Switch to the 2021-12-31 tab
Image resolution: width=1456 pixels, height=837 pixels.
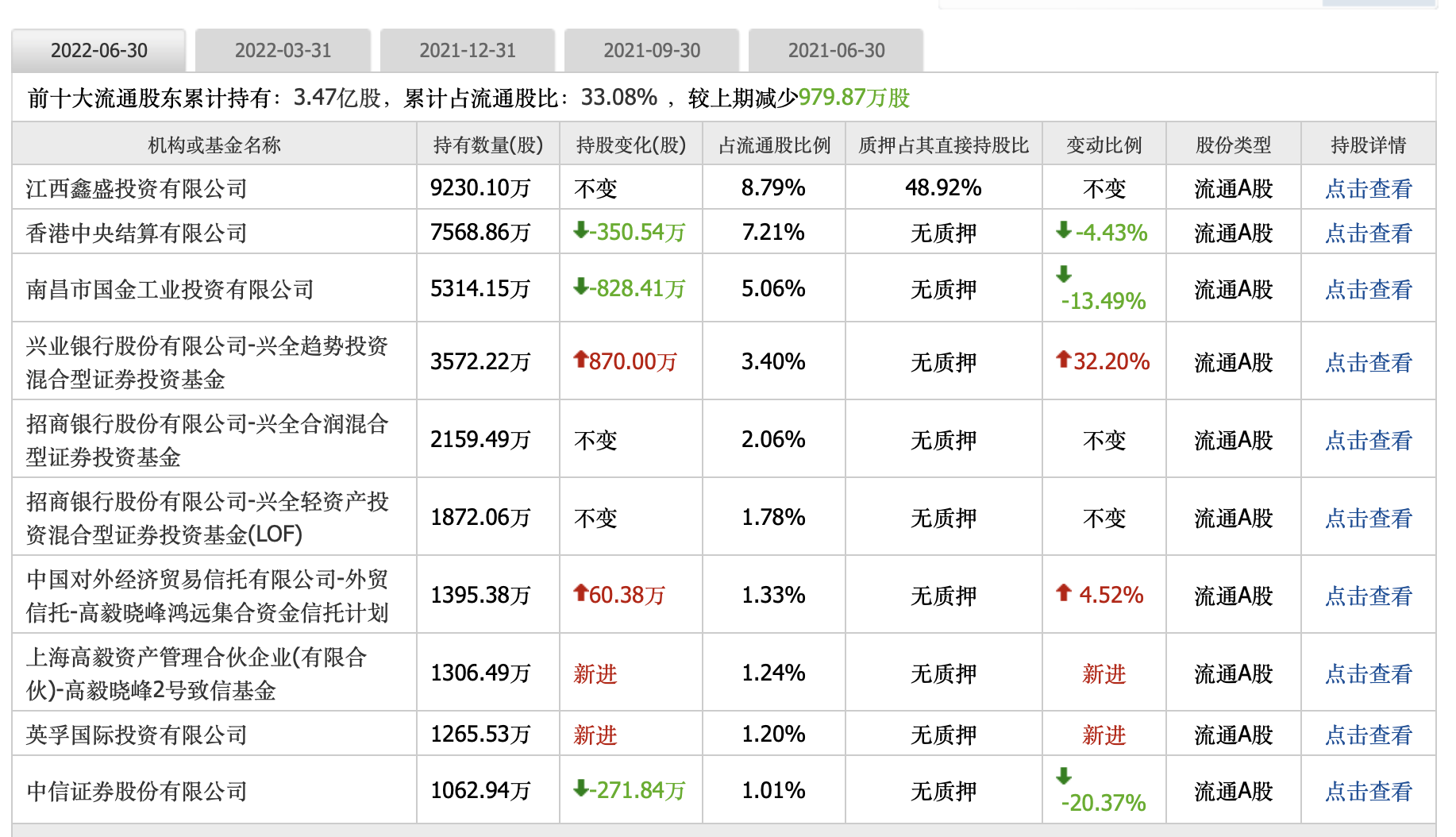[x=468, y=51]
